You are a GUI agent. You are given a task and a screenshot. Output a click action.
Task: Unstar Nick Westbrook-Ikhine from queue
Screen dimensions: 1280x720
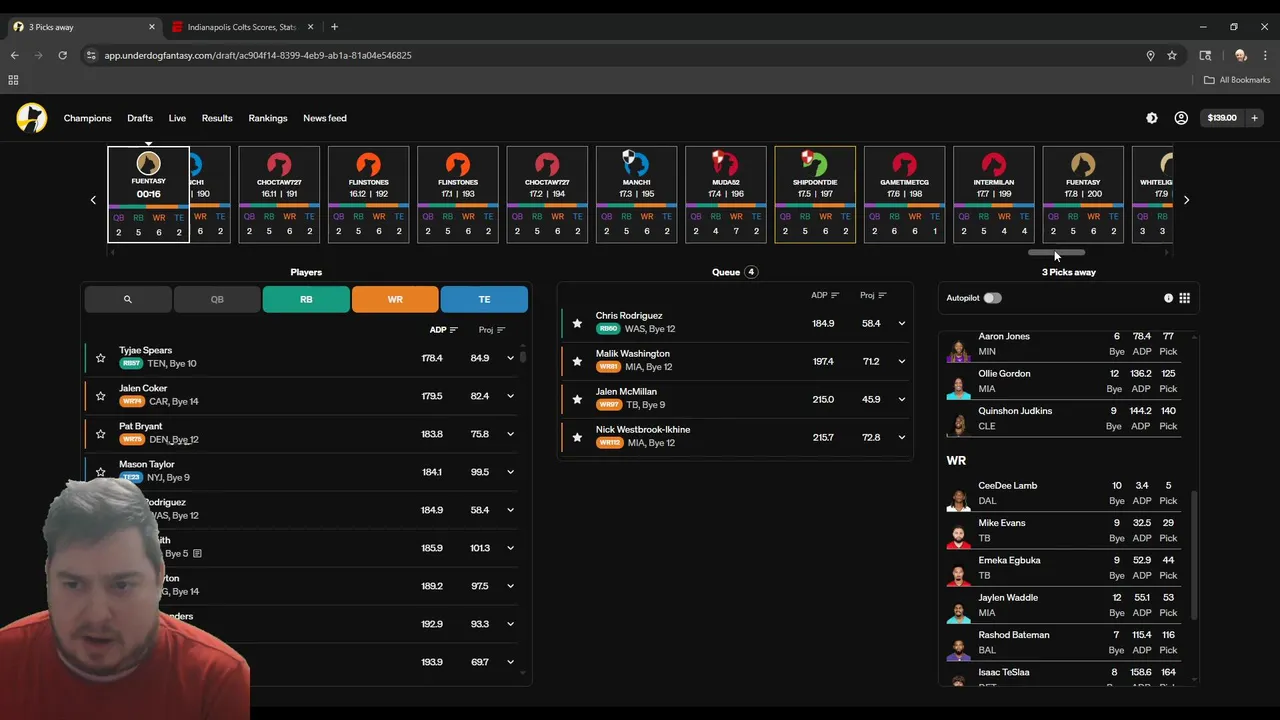(577, 438)
